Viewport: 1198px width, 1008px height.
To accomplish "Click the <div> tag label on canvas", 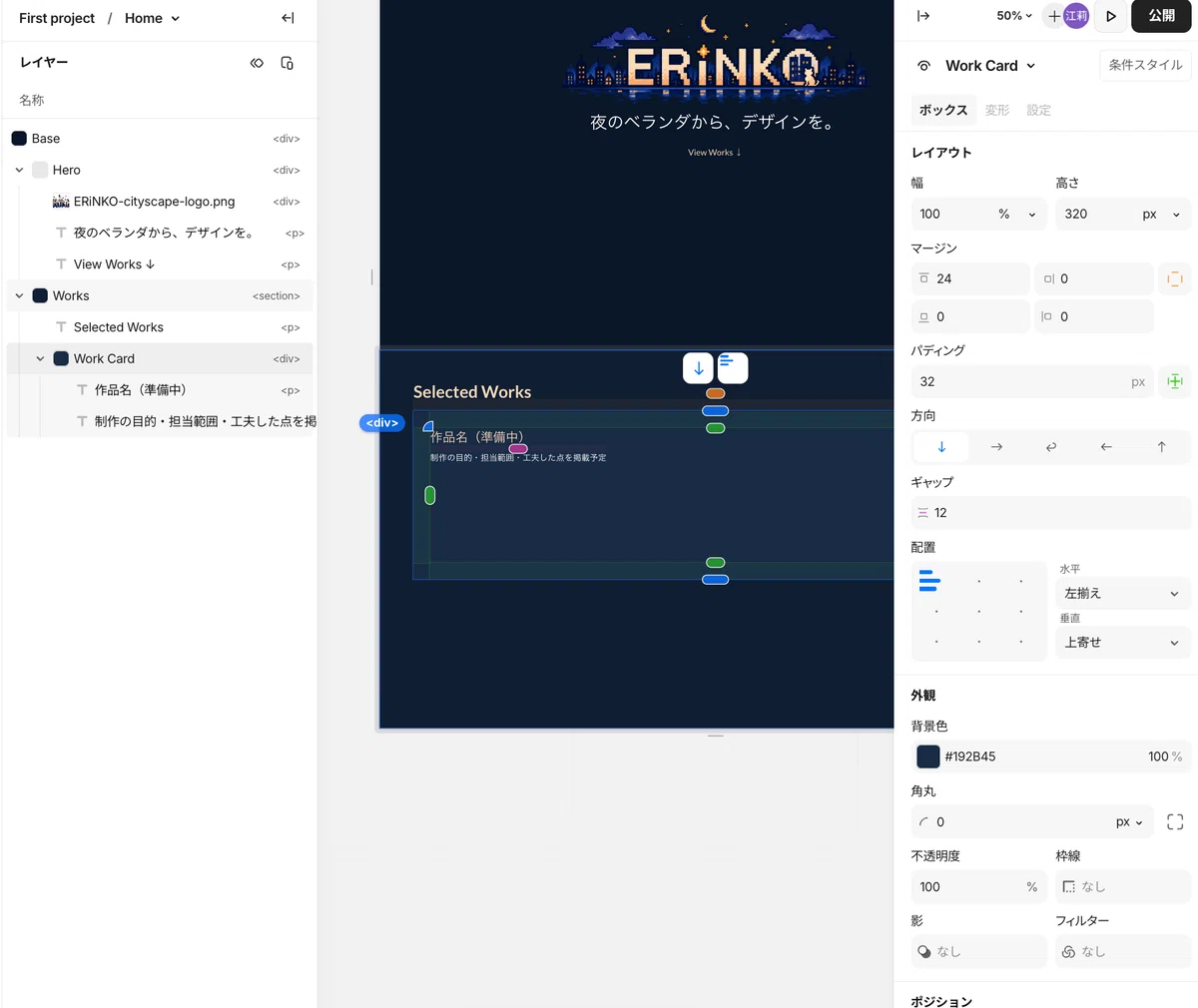I will tap(382, 423).
